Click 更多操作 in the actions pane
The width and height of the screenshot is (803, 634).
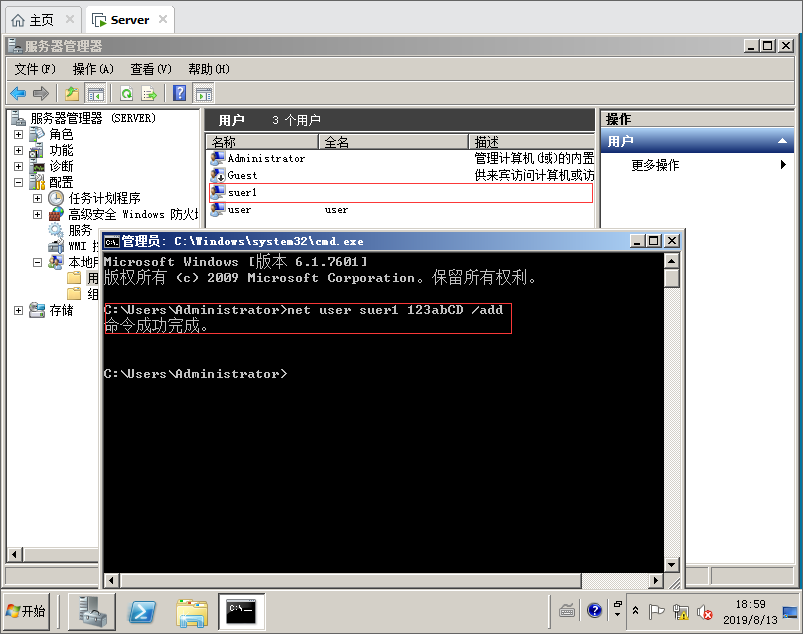(655, 165)
